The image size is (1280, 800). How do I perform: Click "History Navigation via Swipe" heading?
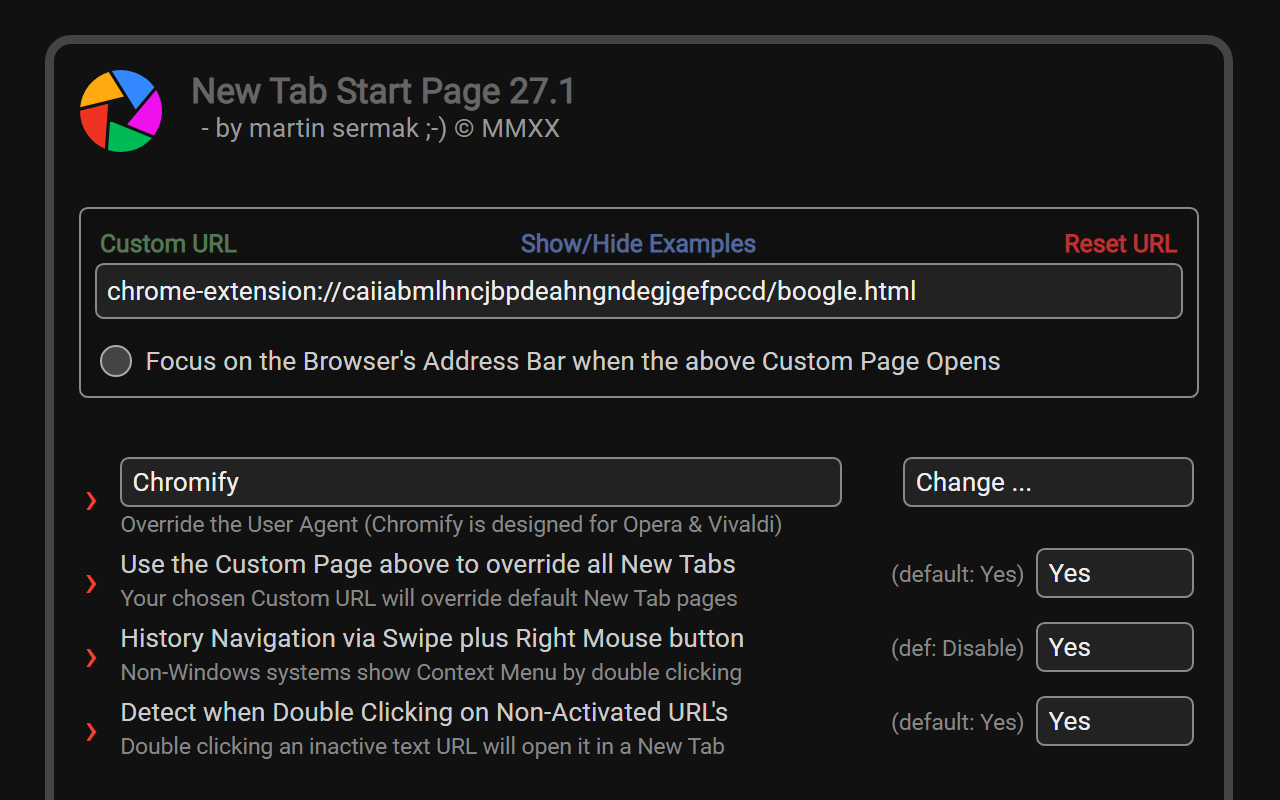pos(432,638)
